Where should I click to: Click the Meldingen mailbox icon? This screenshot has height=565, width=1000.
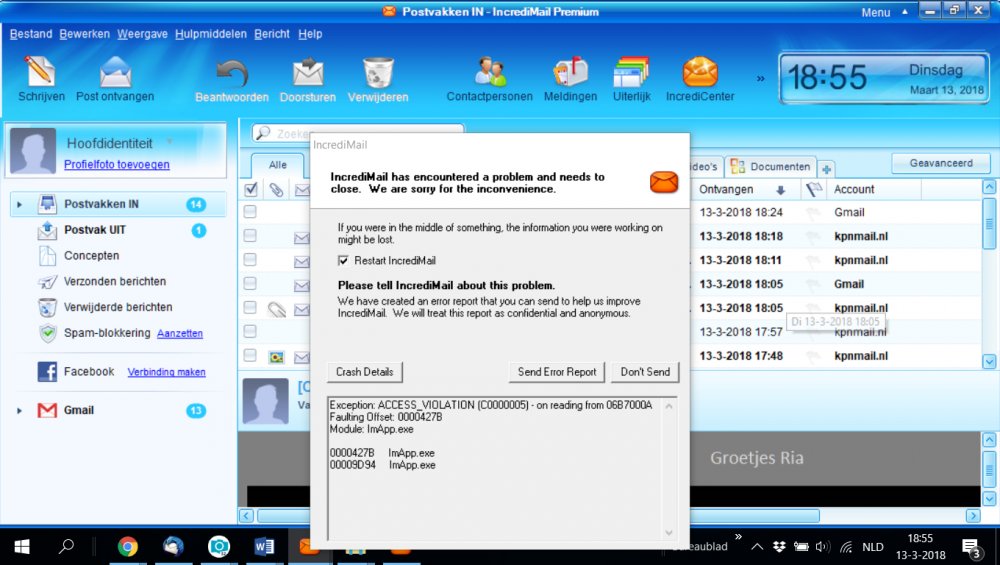tap(571, 72)
